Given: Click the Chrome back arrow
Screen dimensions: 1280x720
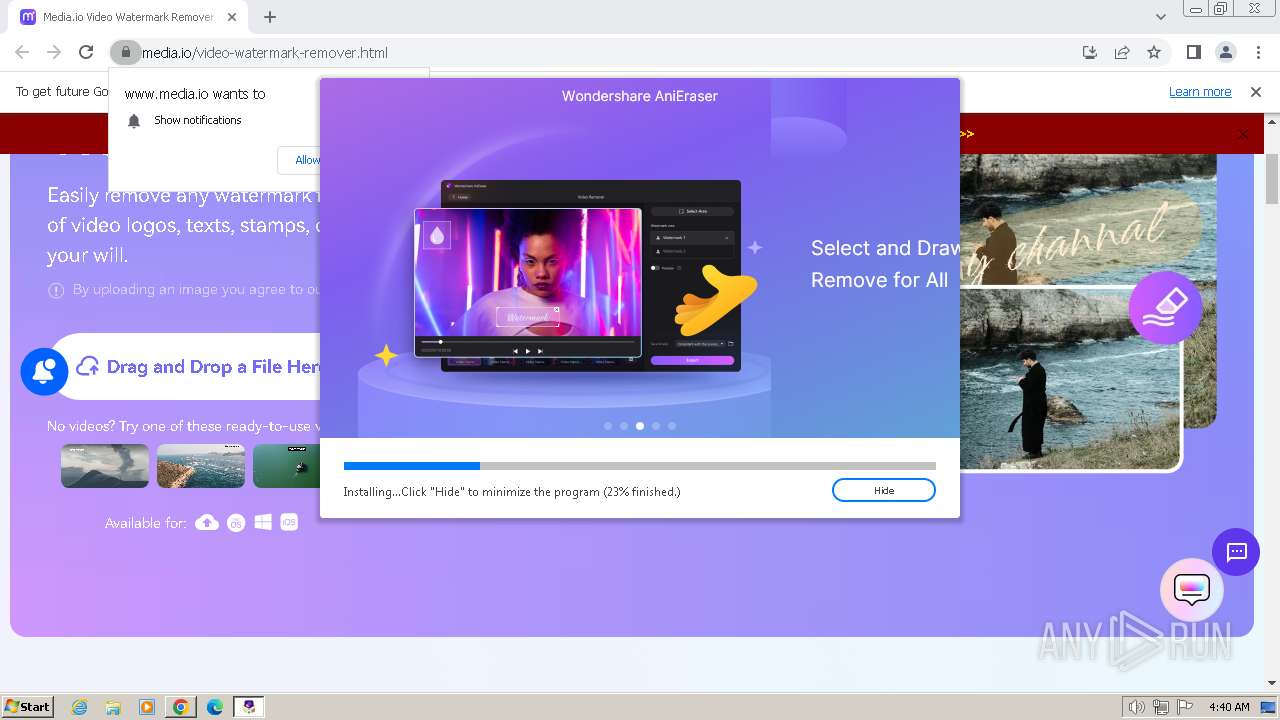Looking at the screenshot, I should pos(22,52).
